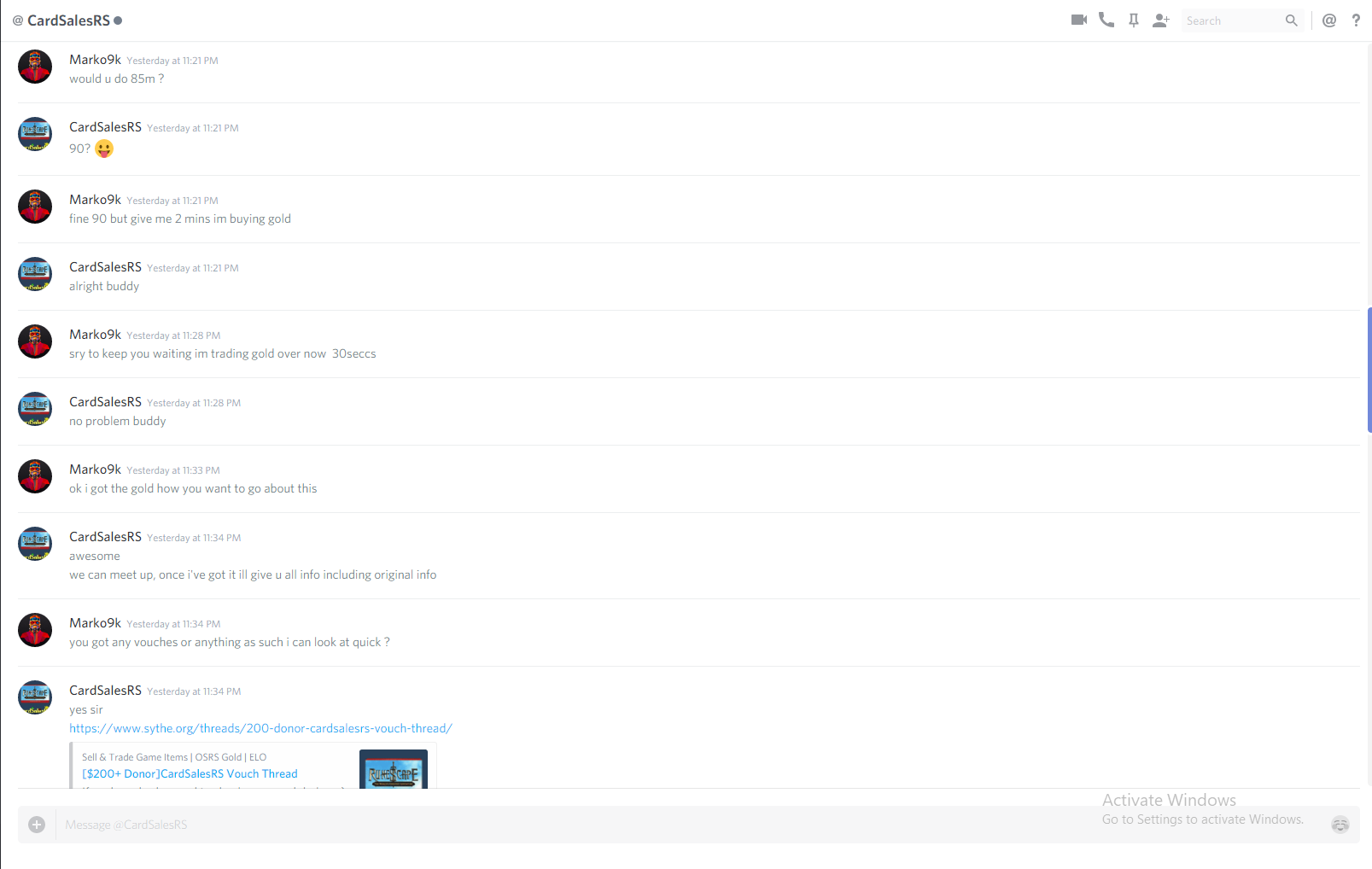Viewport: 1372px width, 869px height.
Task: Click username CardSalesRS above 'alright buddy'
Action: (x=105, y=267)
